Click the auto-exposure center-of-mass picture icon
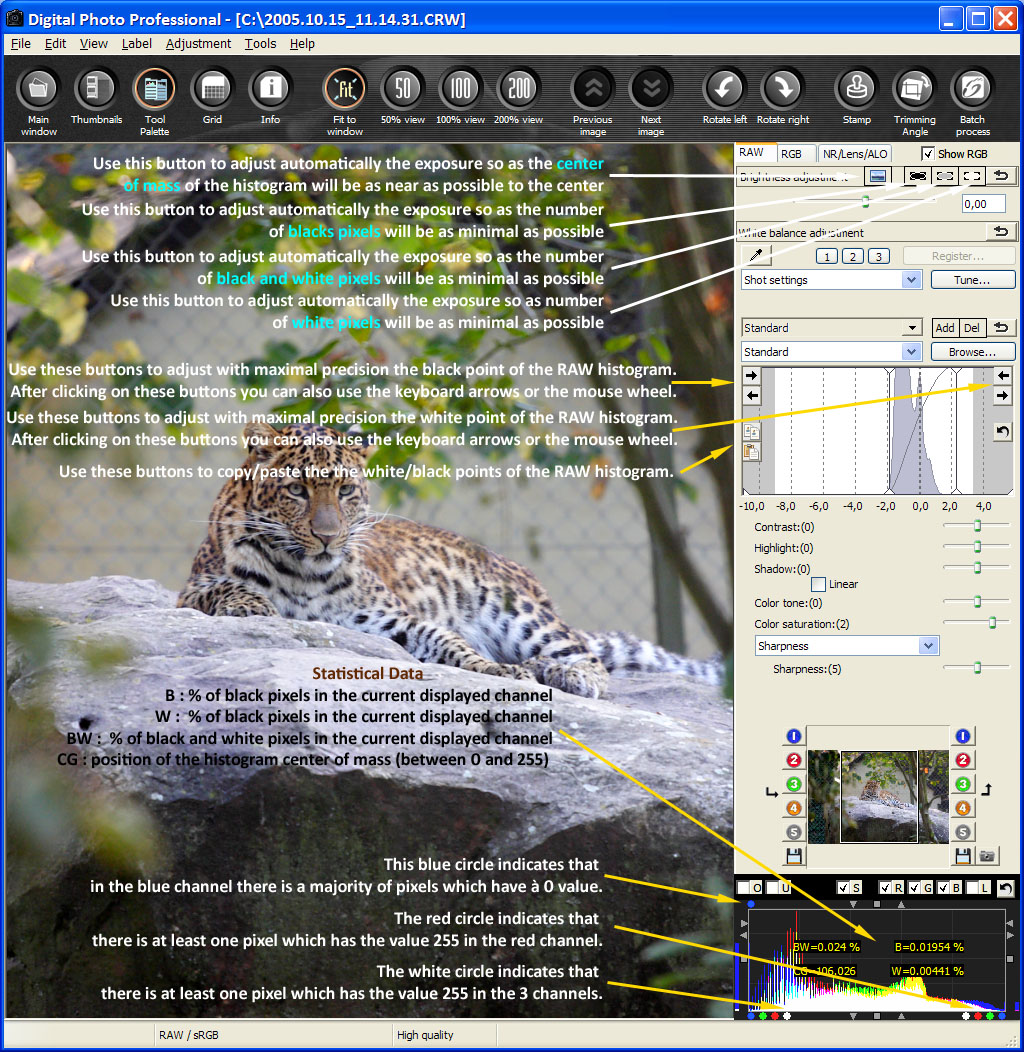 point(877,176)
